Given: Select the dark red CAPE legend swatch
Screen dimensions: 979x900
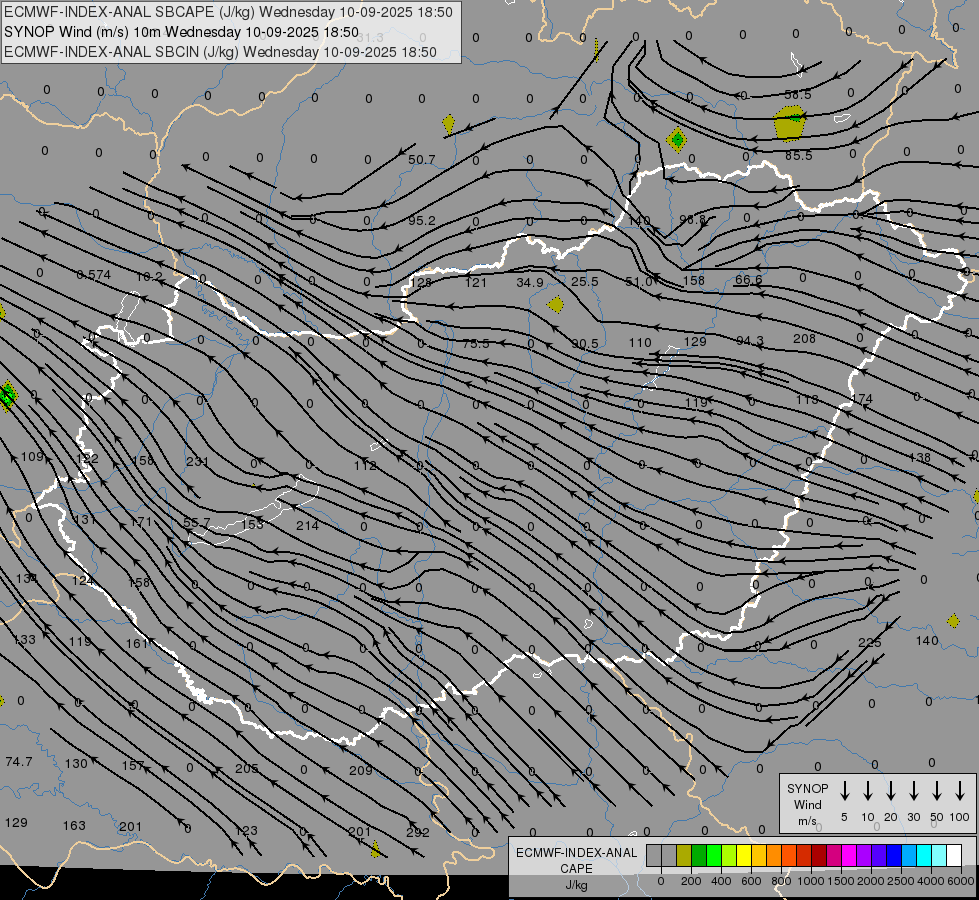Looking at the screenshot, I should tap(819, 856).
